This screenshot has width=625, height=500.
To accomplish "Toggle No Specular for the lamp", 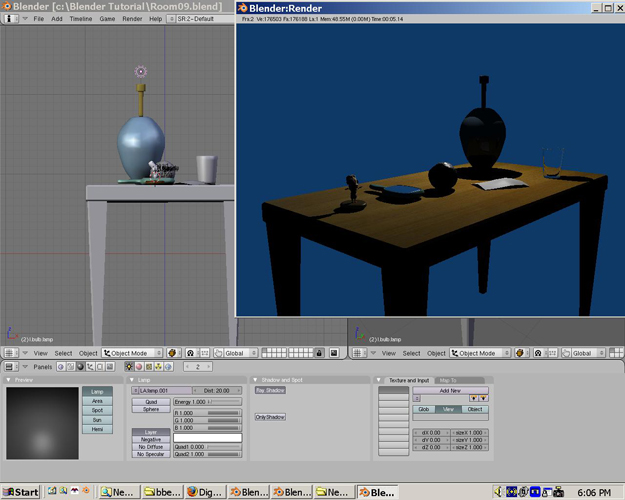I will 151,454.
